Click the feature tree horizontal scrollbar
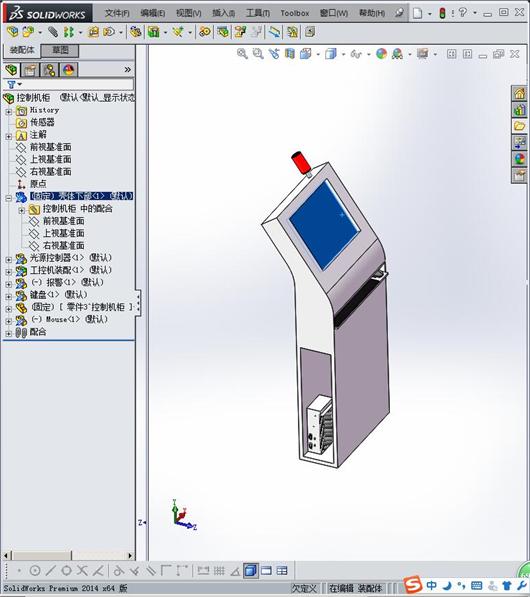This screenshot has height=597, width=530. pos(69,555)
